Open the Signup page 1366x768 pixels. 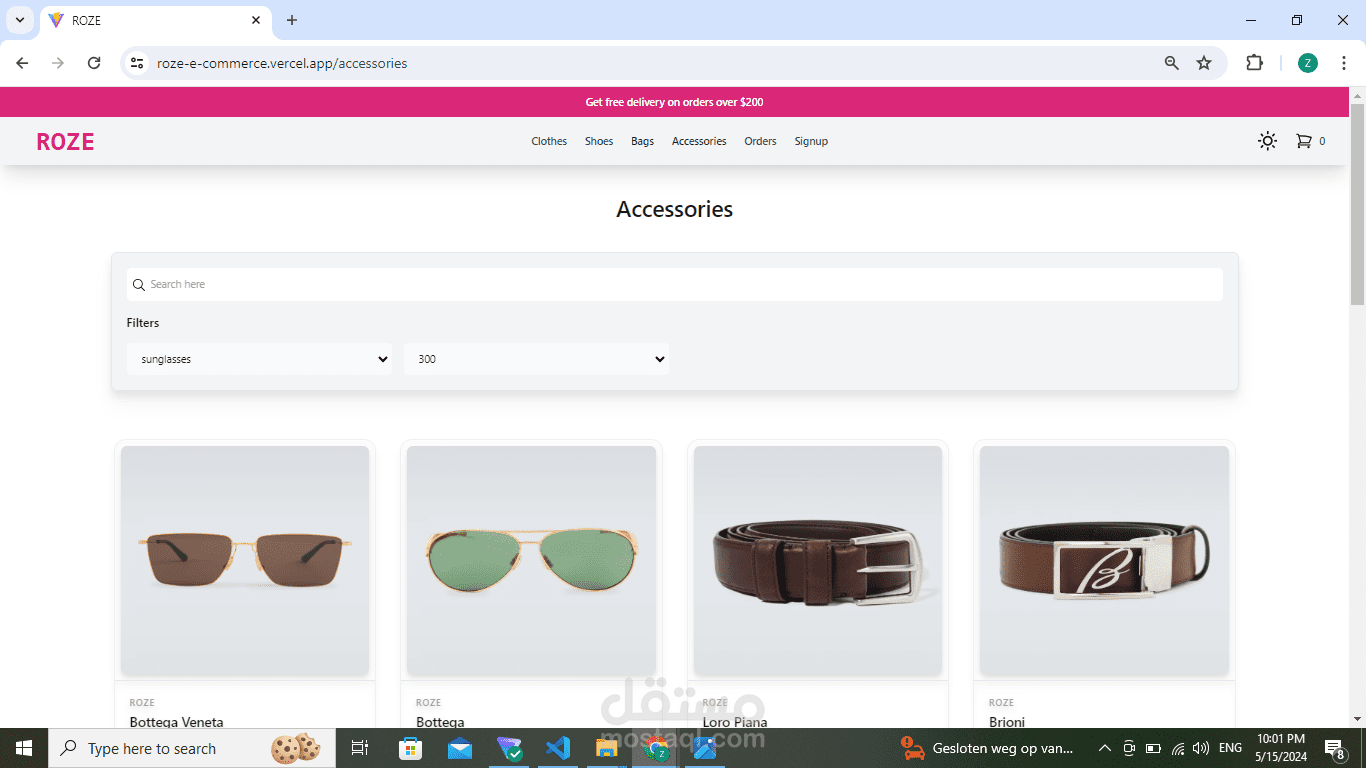click(x=811, y=141)
